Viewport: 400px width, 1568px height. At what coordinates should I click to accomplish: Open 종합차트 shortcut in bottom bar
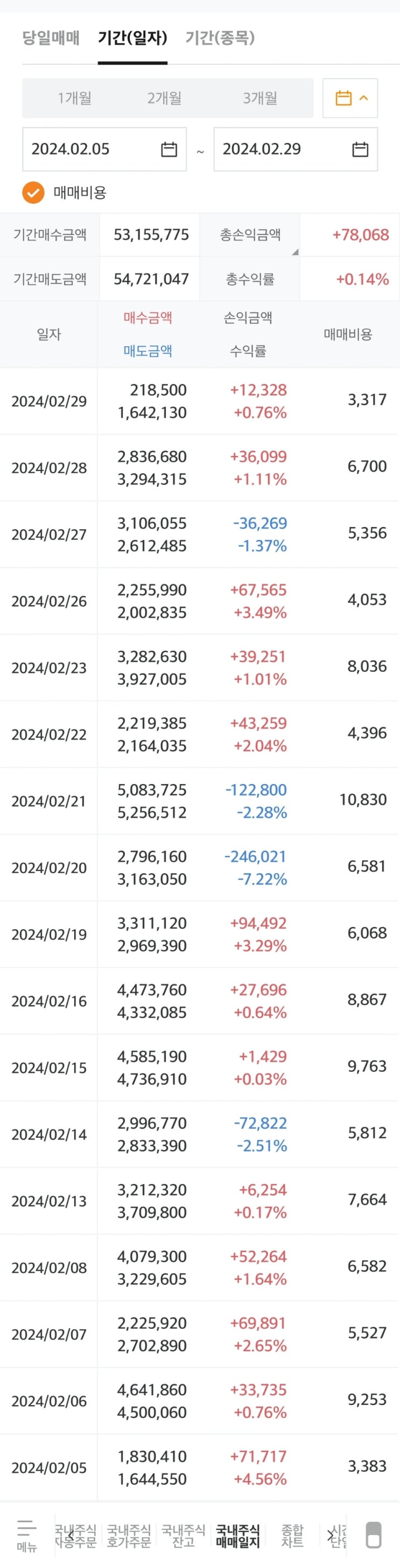click(x=292, y=1535)
